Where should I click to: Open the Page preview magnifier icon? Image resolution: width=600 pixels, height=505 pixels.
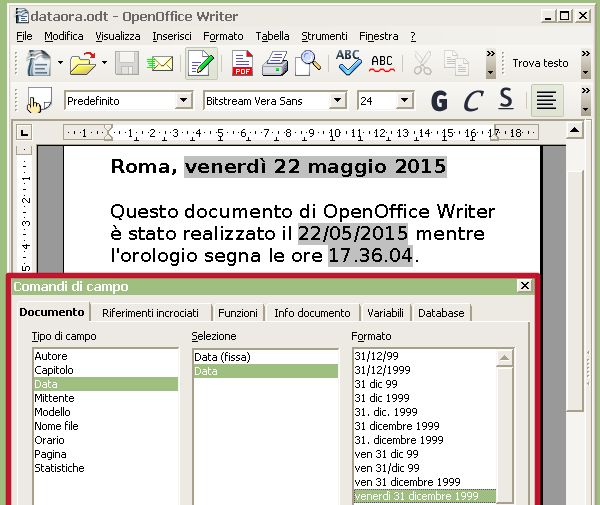(307, 63)
